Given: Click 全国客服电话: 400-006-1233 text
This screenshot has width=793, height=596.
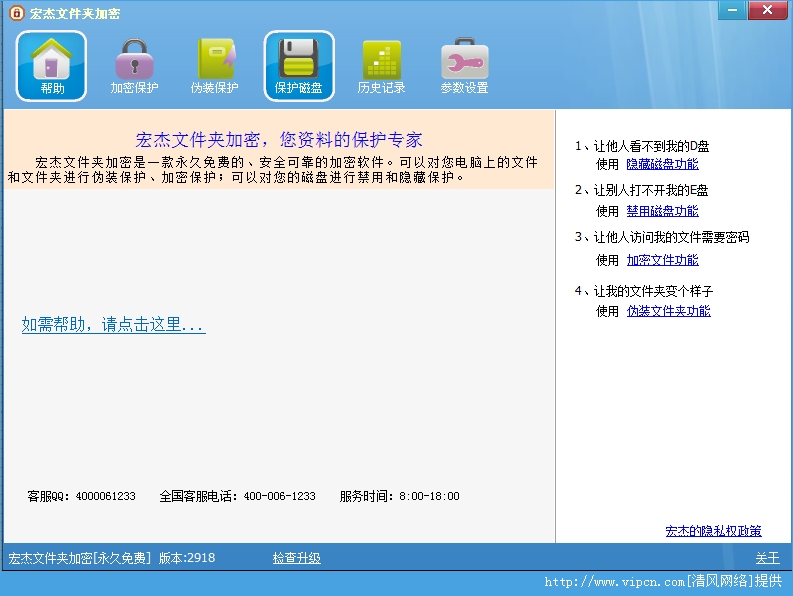Looking at the screenshot, I should [x=237, y=496].
